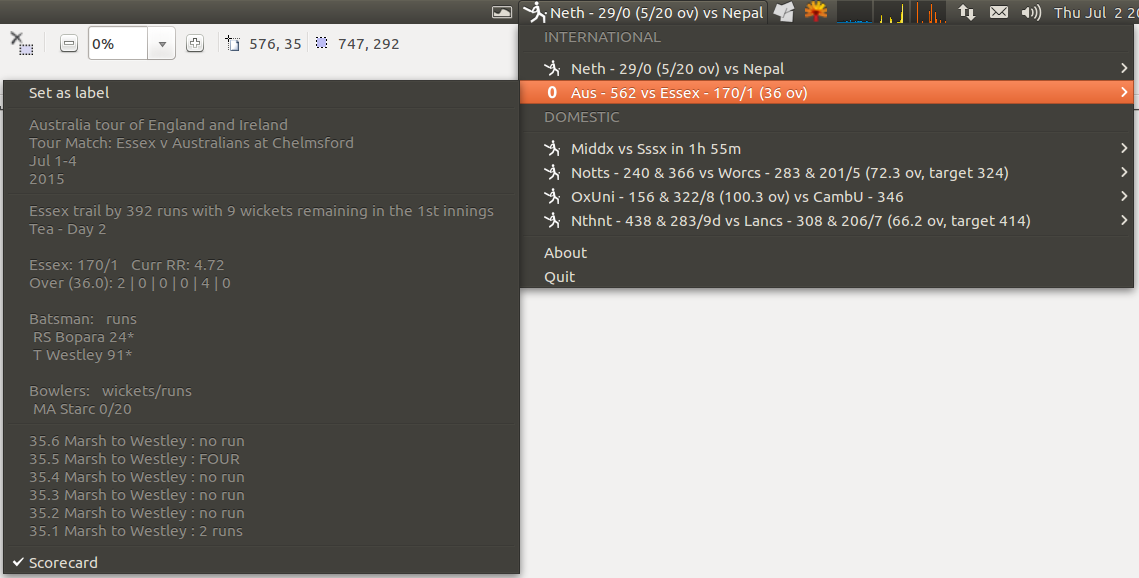
Task: Click the 'Over (36.0)' ball-by-ball line
Action: point(129,283)
